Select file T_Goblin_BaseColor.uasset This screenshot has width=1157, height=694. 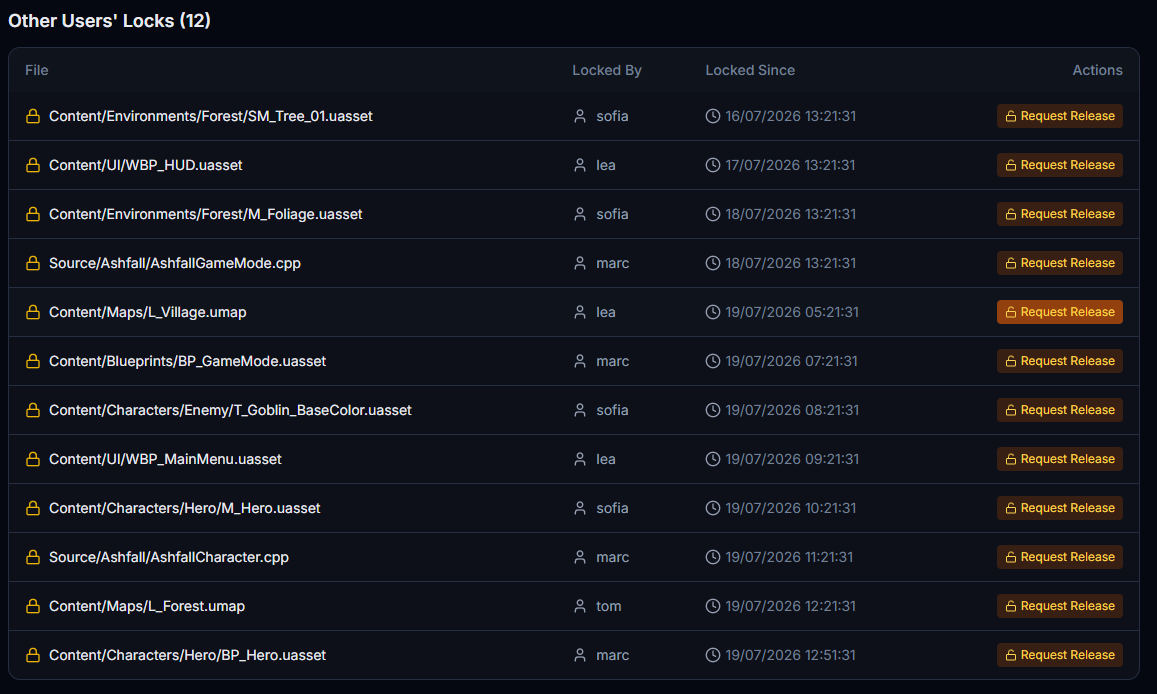point(230,410)
